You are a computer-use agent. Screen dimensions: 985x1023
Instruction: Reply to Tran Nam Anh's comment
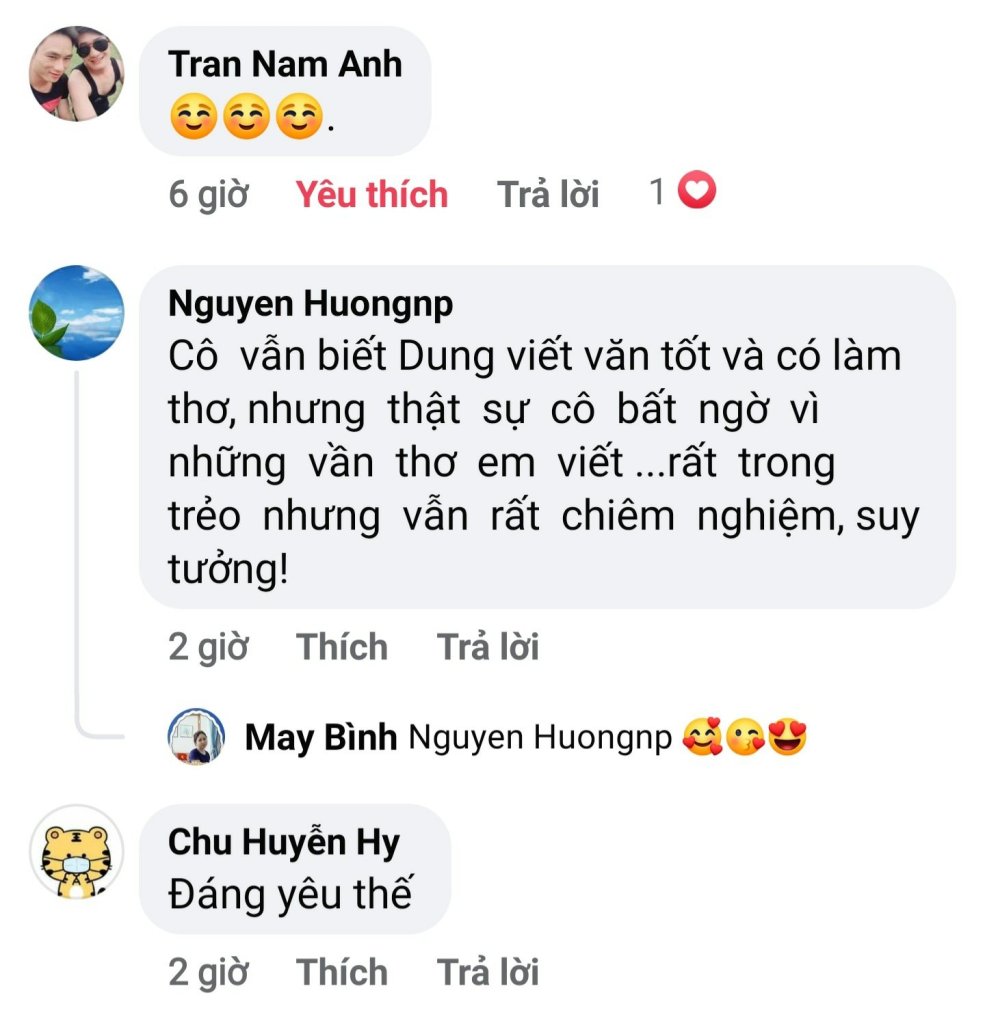tap(548, 194)
